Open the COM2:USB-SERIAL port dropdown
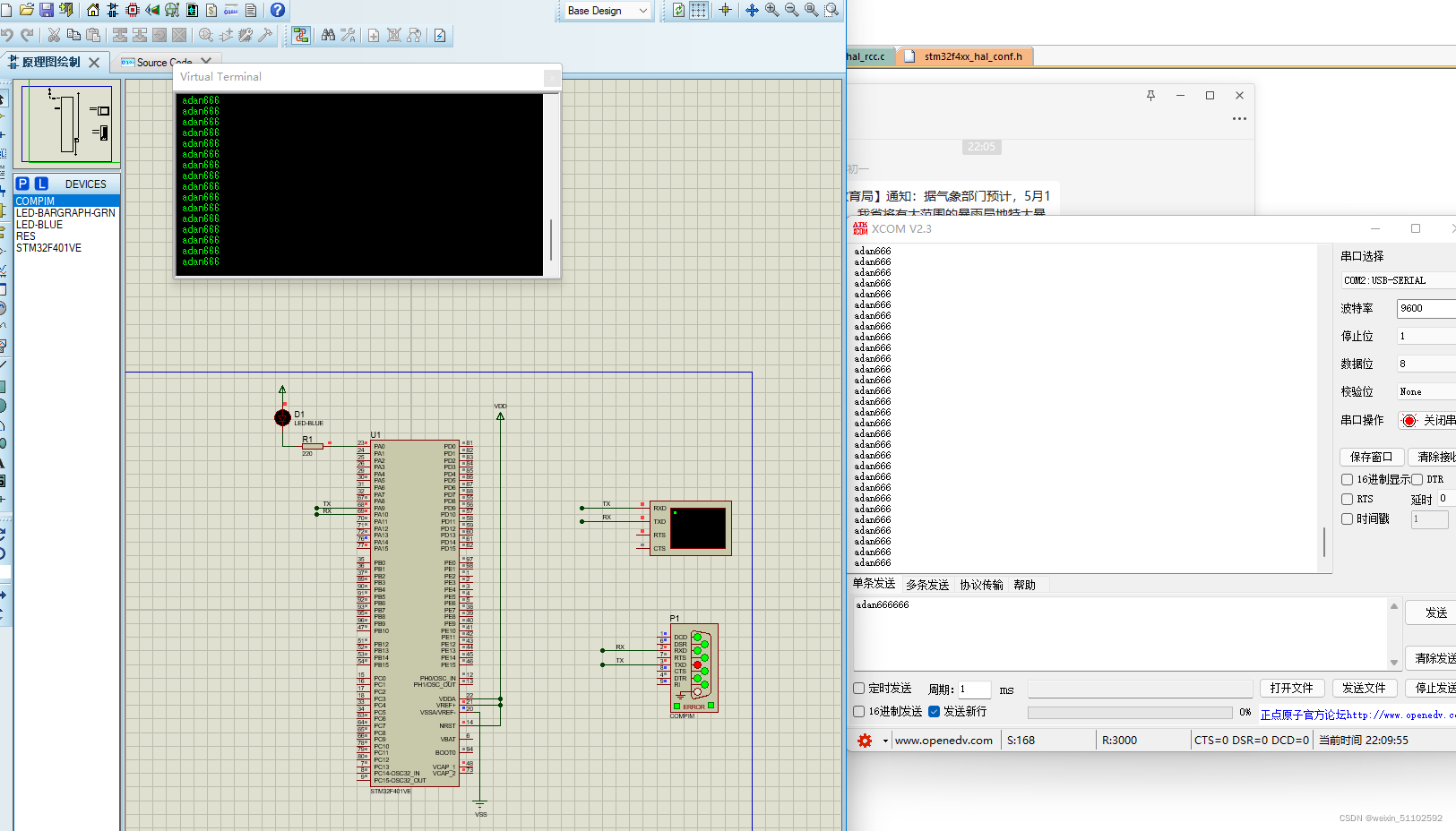1456x831 pixels. pyautogui.click(x=1398, y=280)
